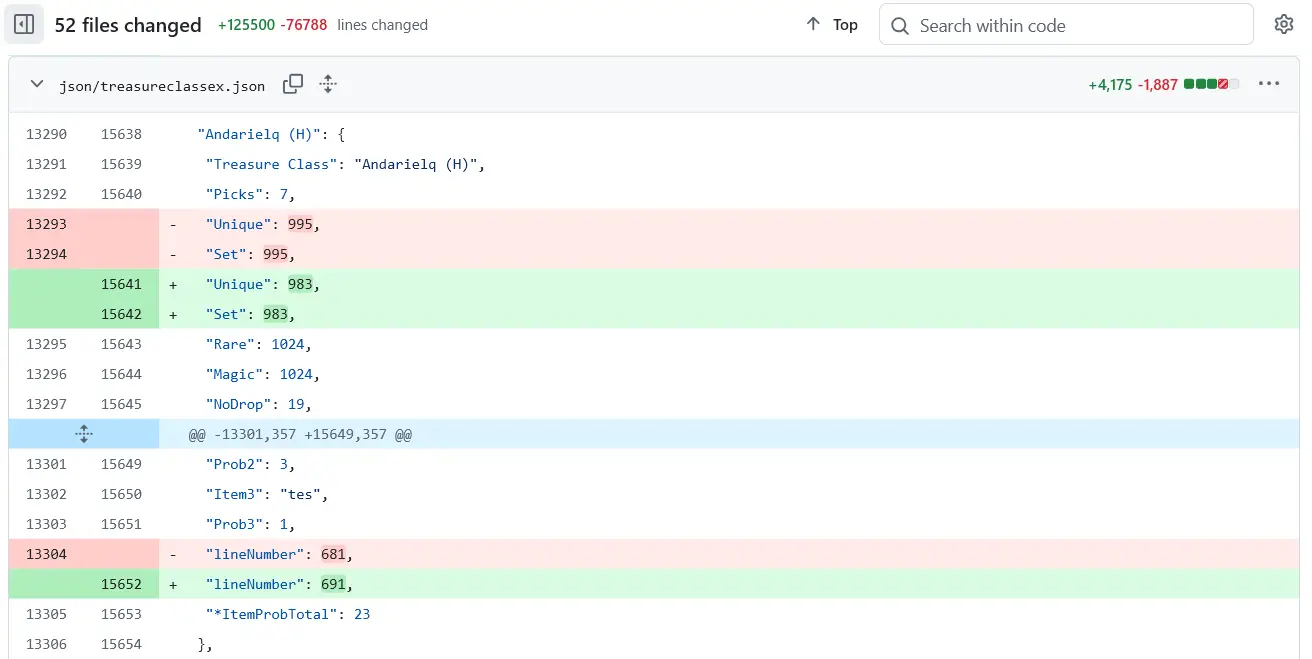1312x659 pixels.
Task: Click the red-green diffstat blocks
Action: point(1211,85)
